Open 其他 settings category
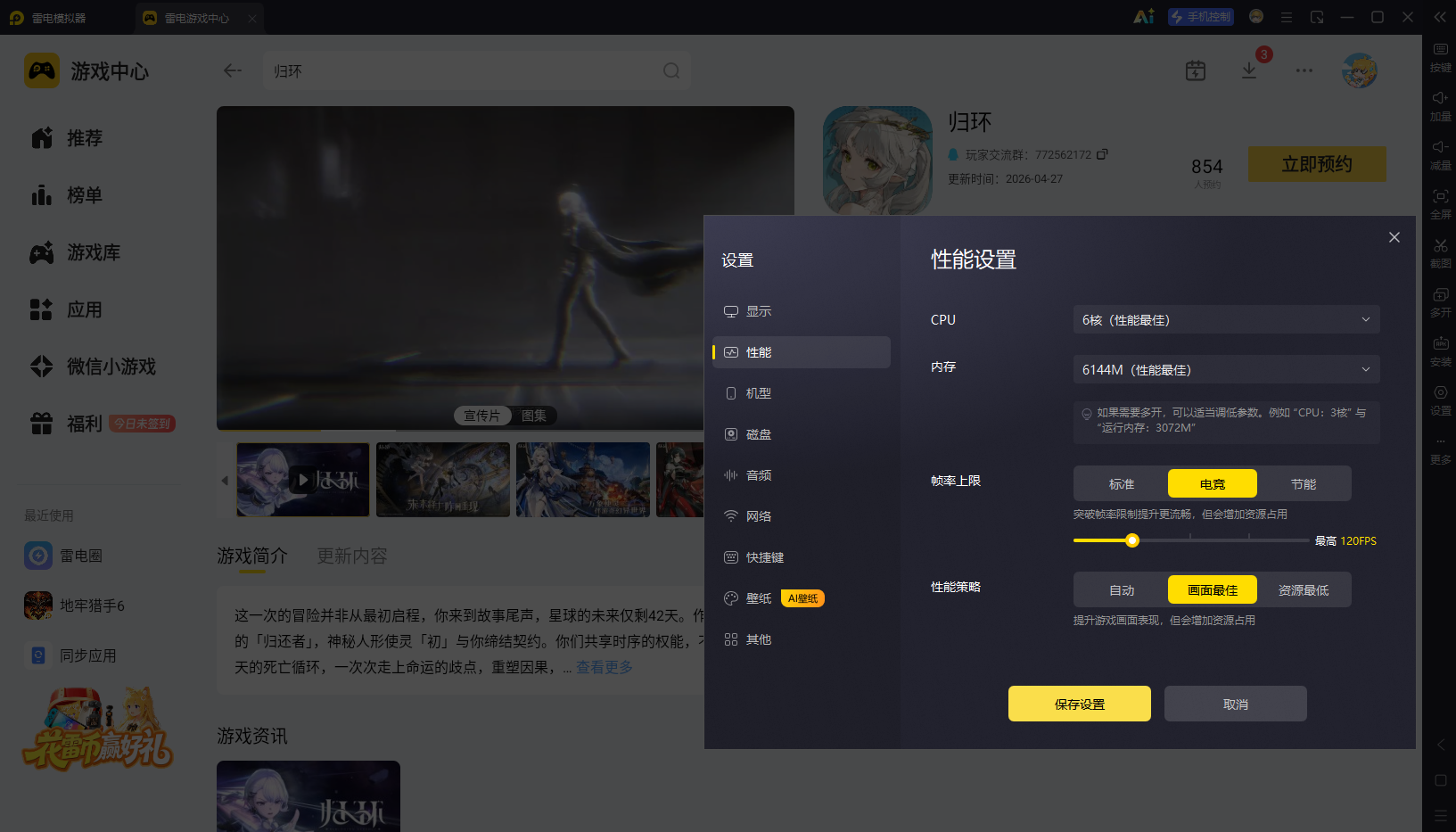1456x832 pixels. coord(802,639)
